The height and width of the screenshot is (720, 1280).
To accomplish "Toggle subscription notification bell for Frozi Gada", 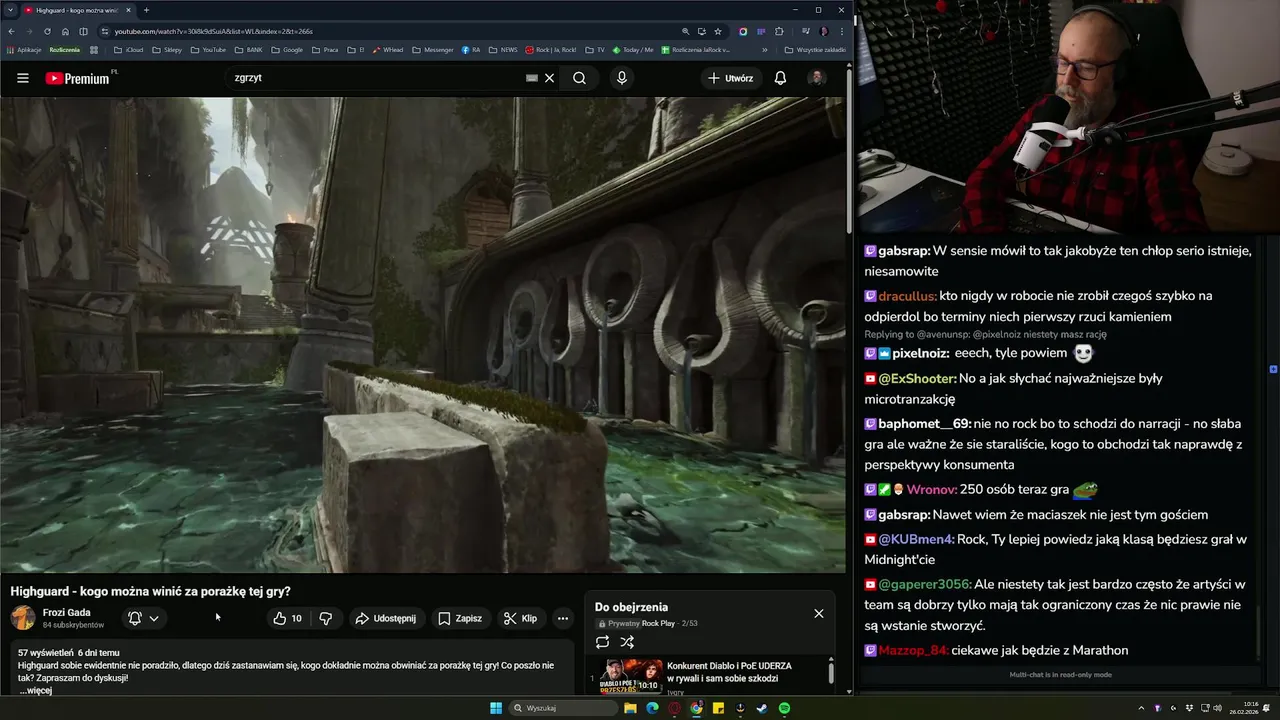I will 135,618.
